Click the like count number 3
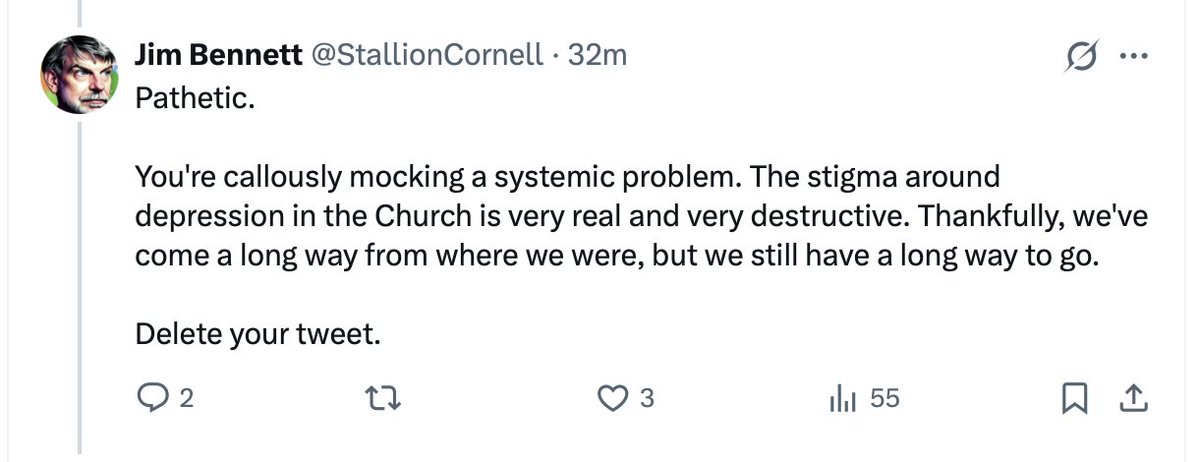This screenshot has height=462, width=1199. 646,400
